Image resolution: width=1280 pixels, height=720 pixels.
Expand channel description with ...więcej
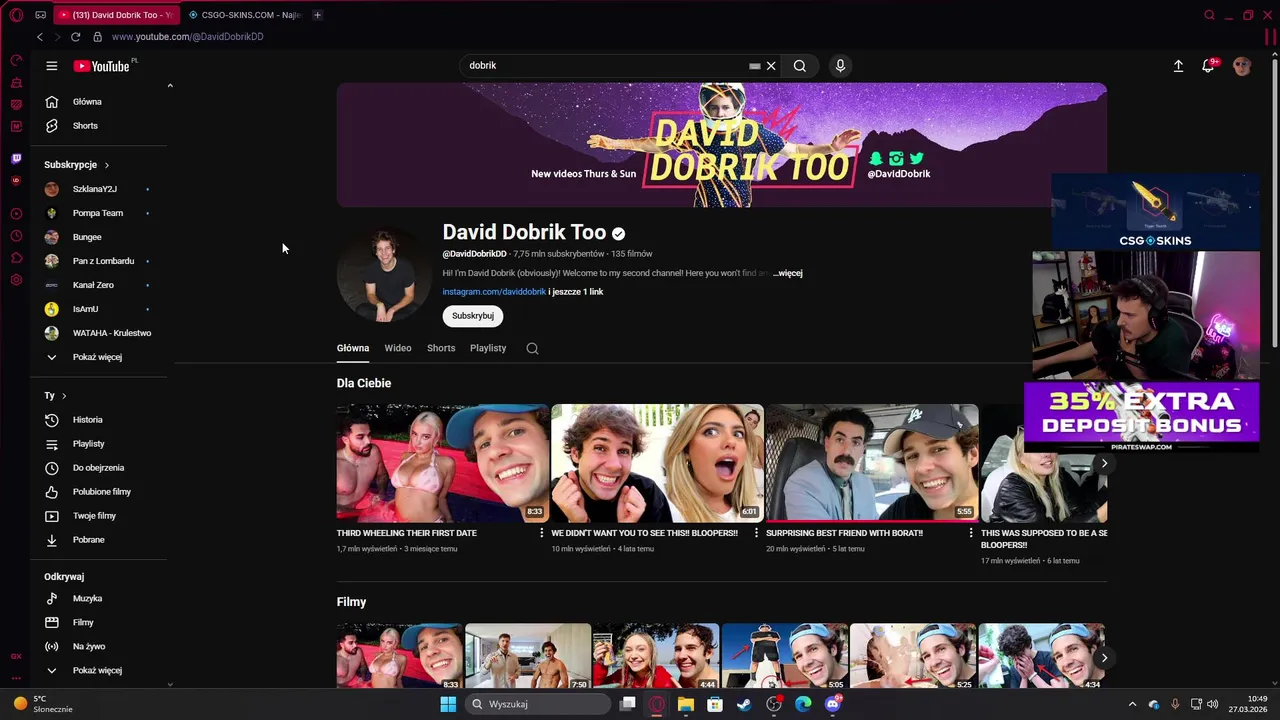point(788,273)
